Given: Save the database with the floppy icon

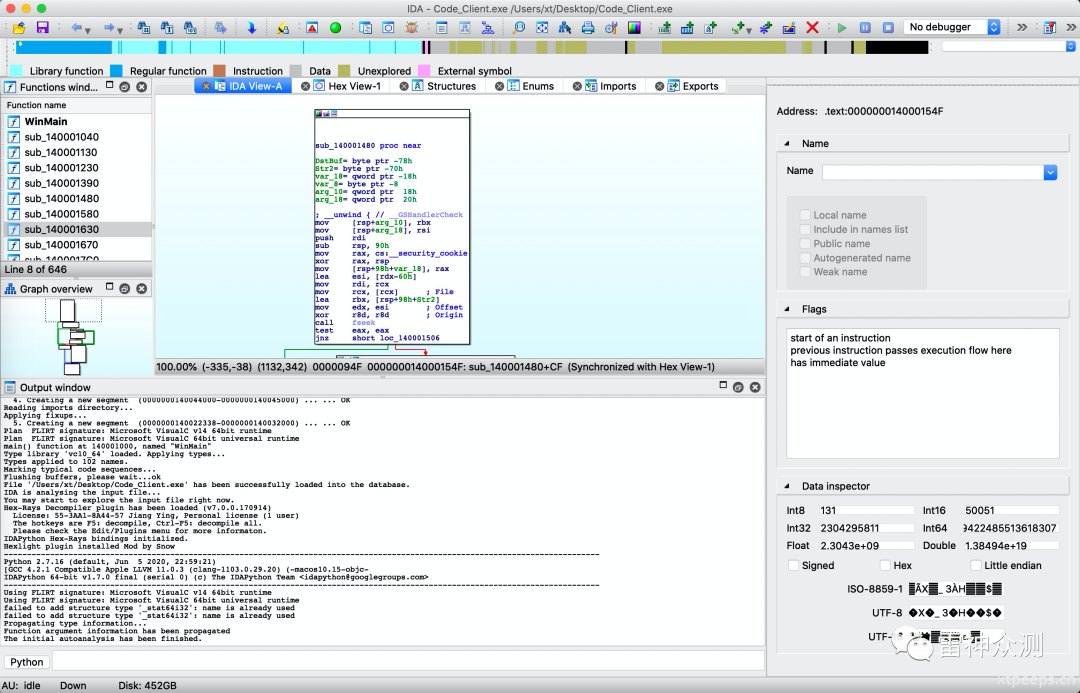Looking at the screenshot, I should [x=42, y=28].
